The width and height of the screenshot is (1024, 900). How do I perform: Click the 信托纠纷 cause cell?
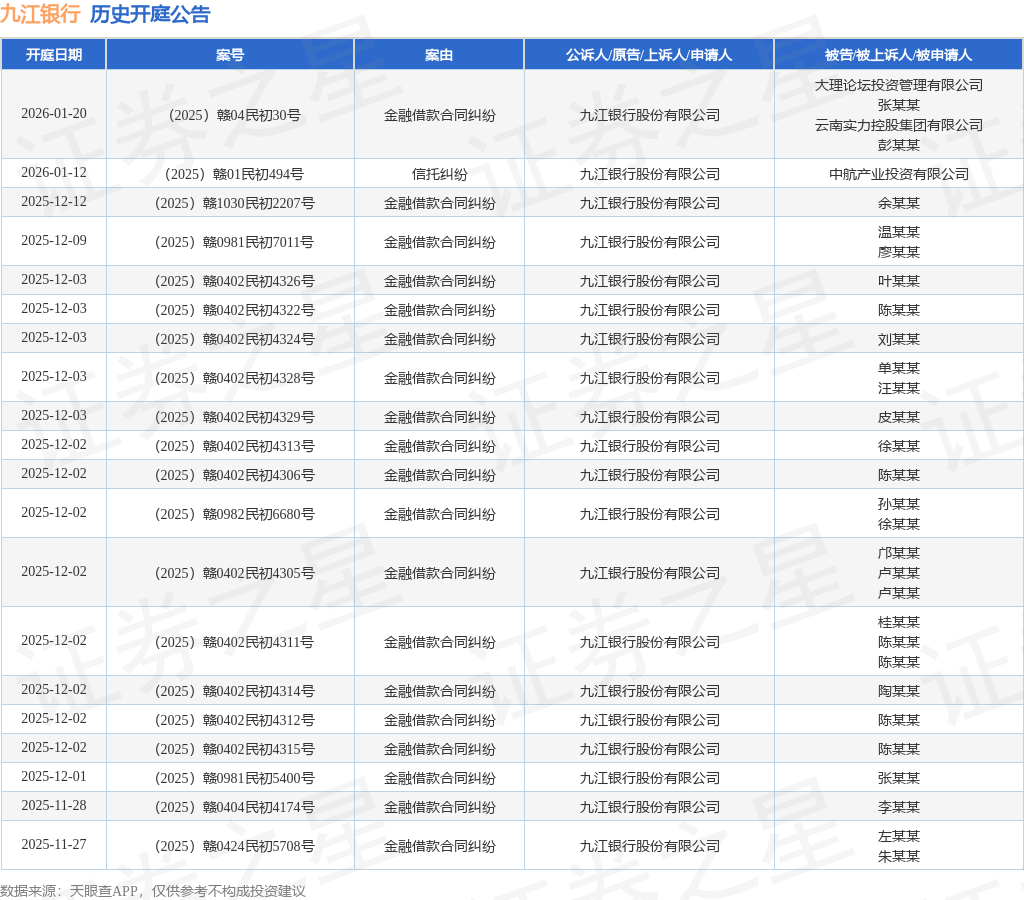click(x=440, y=174)
